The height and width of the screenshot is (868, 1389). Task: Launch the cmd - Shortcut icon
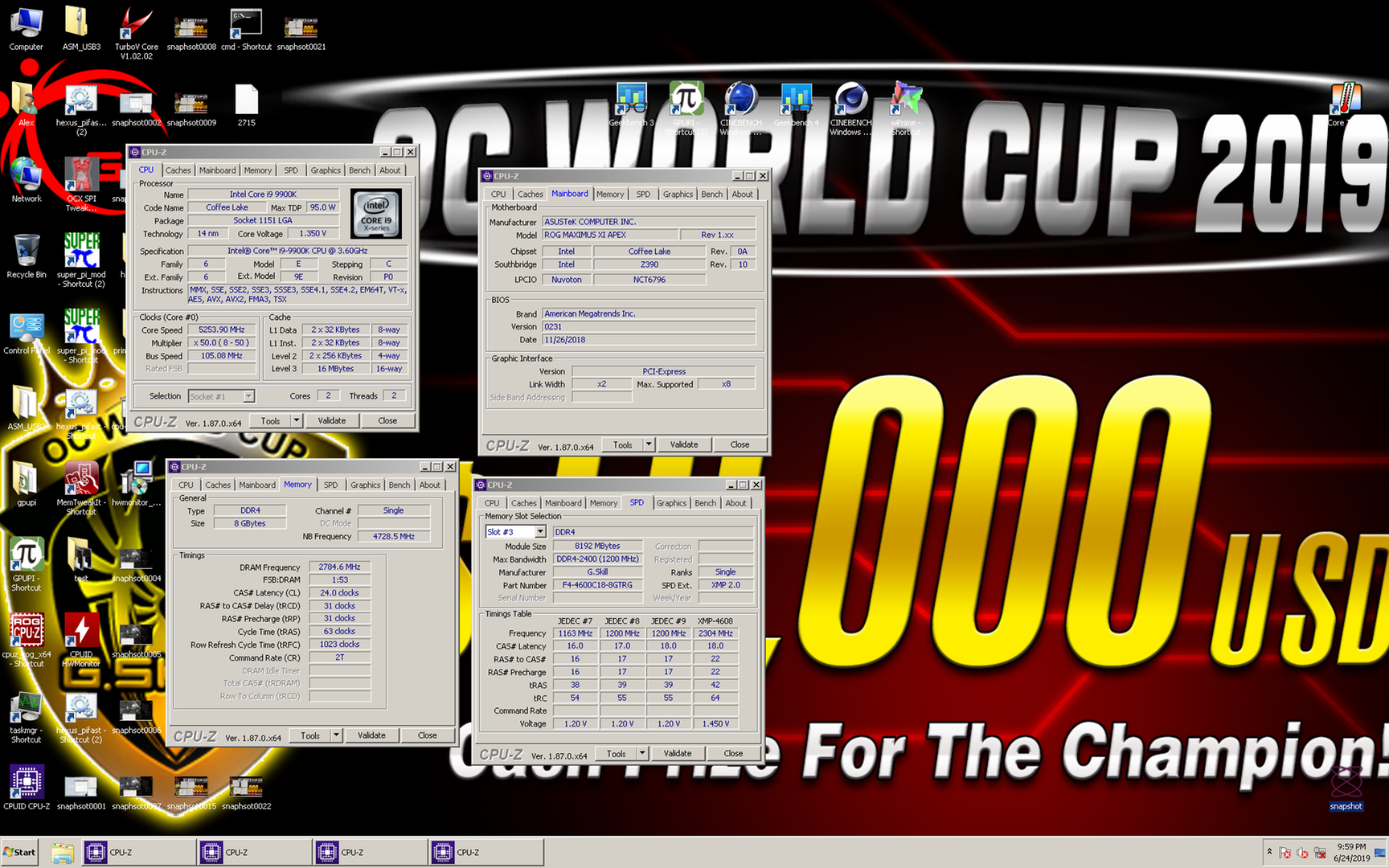tap(246, 29)
